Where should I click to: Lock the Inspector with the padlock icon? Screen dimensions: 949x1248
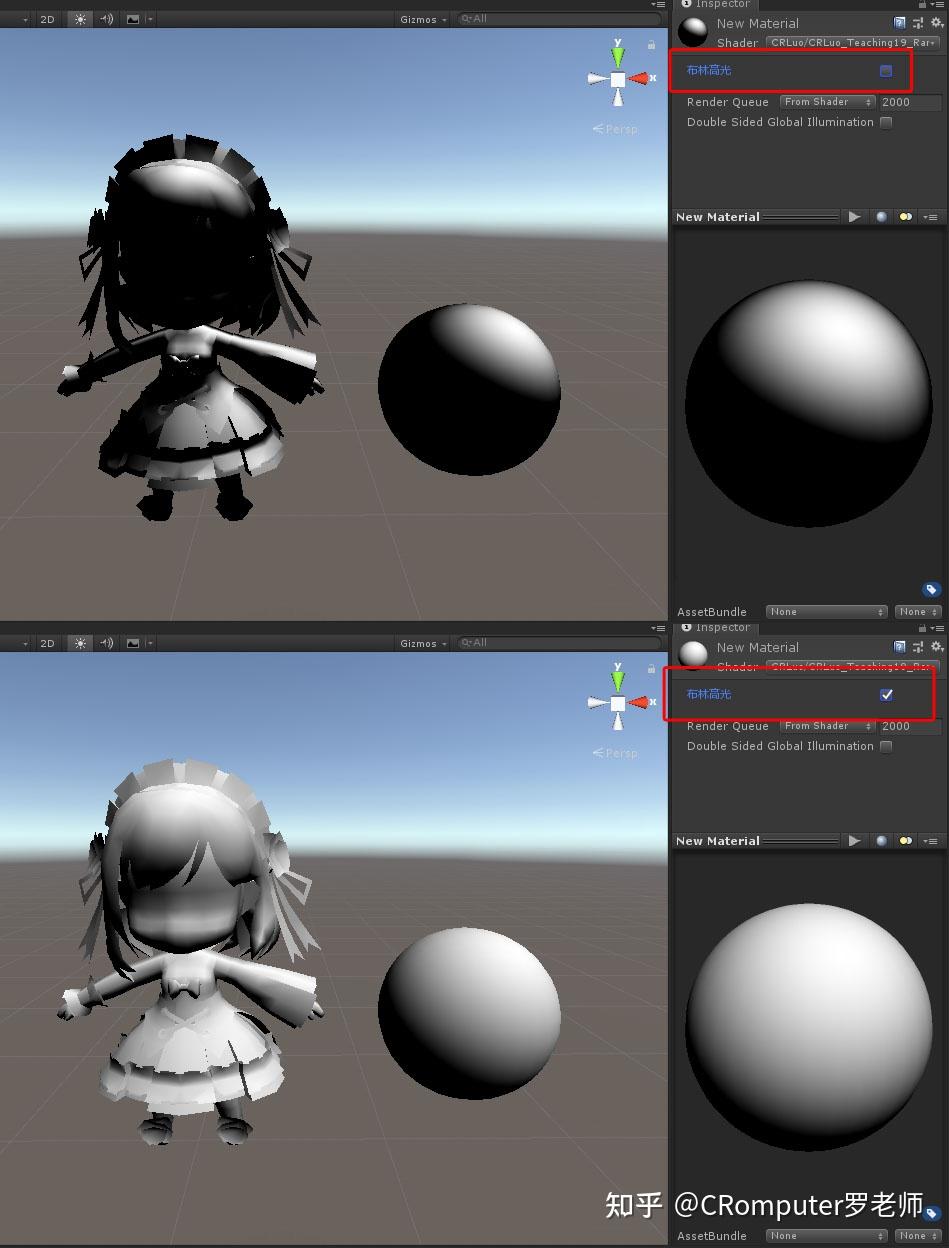click(x=922, y=5)
